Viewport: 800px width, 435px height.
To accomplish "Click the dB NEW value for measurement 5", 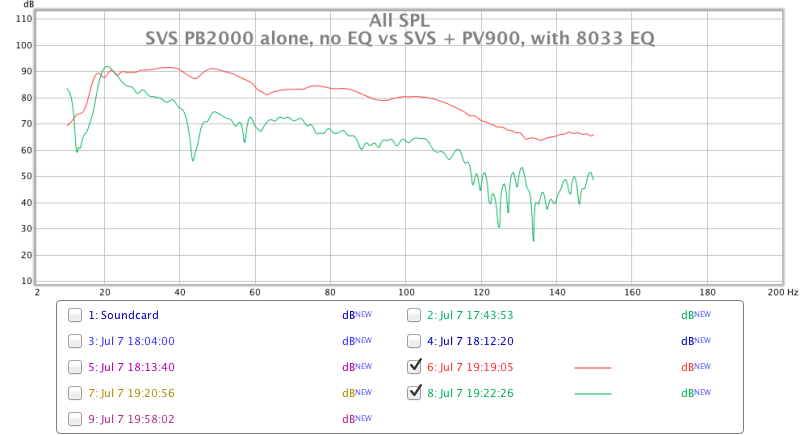I will [357, 367].
